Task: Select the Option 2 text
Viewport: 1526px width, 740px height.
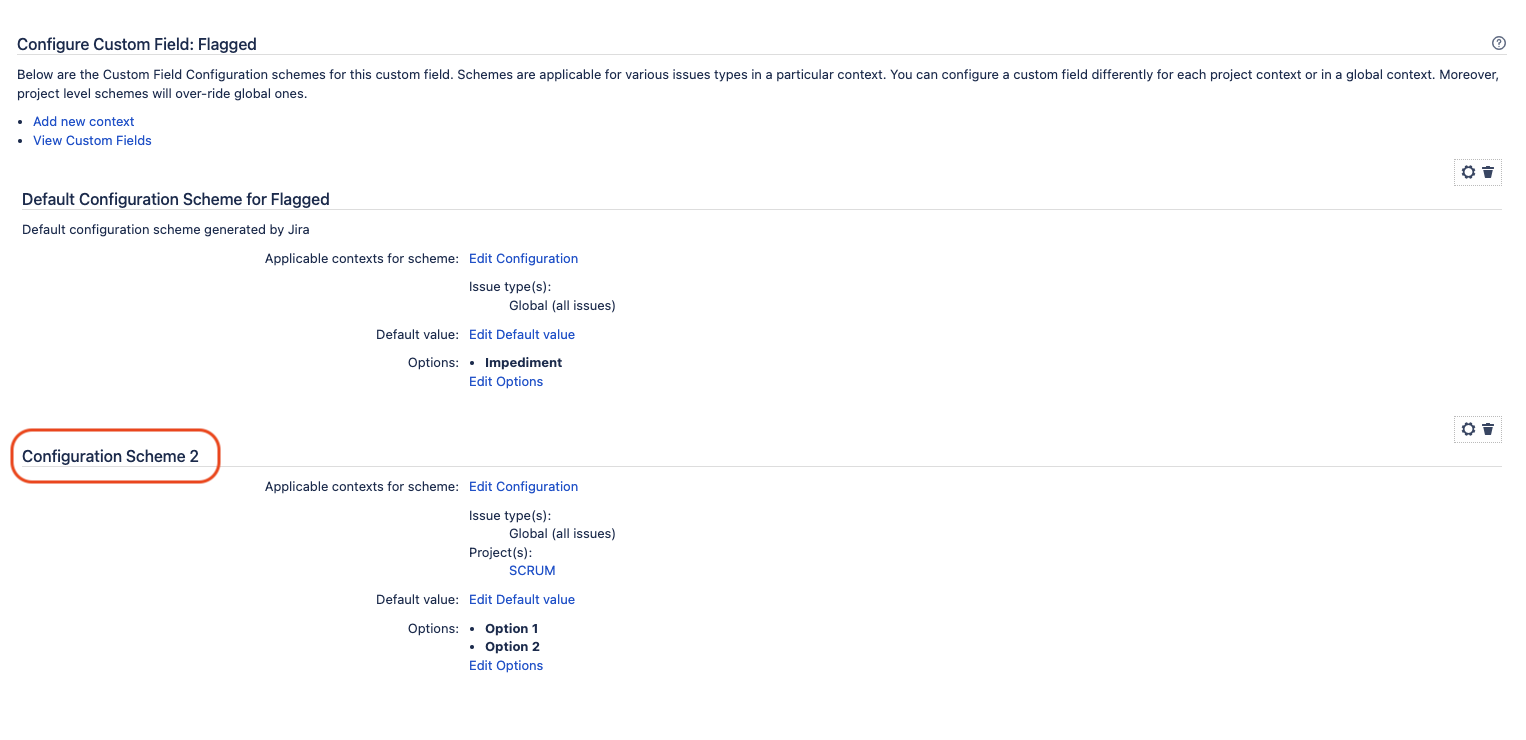Action: (x=512, y=646)
